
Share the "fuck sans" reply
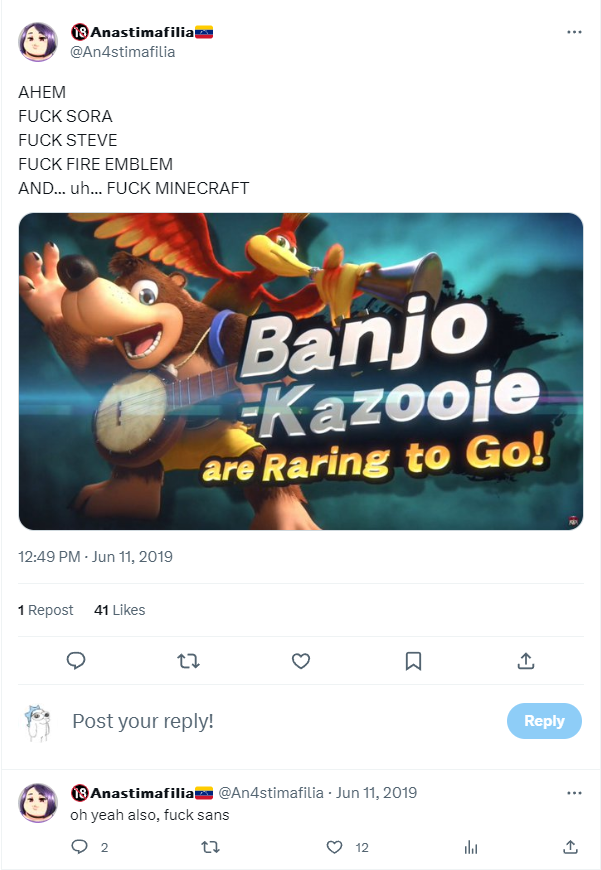tap(570, 847)
